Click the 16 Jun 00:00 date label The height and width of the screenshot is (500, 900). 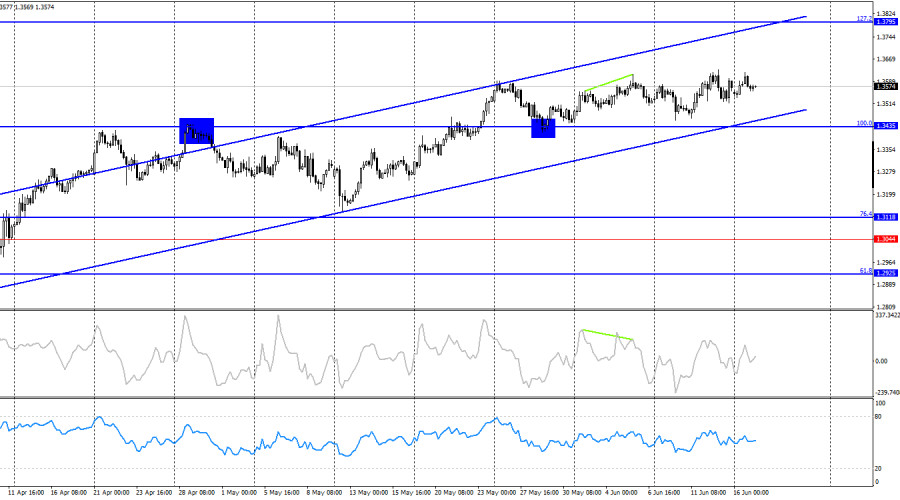[x=751, y=493]
